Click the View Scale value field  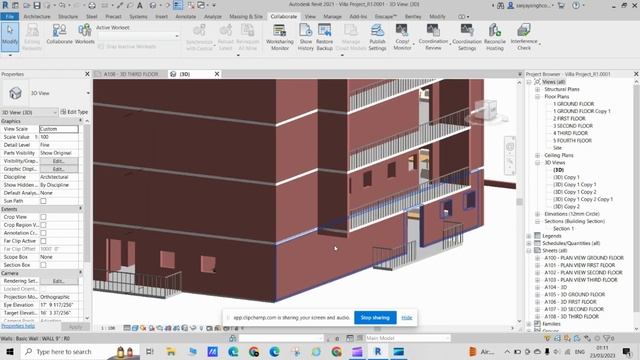tap(59, 129)
